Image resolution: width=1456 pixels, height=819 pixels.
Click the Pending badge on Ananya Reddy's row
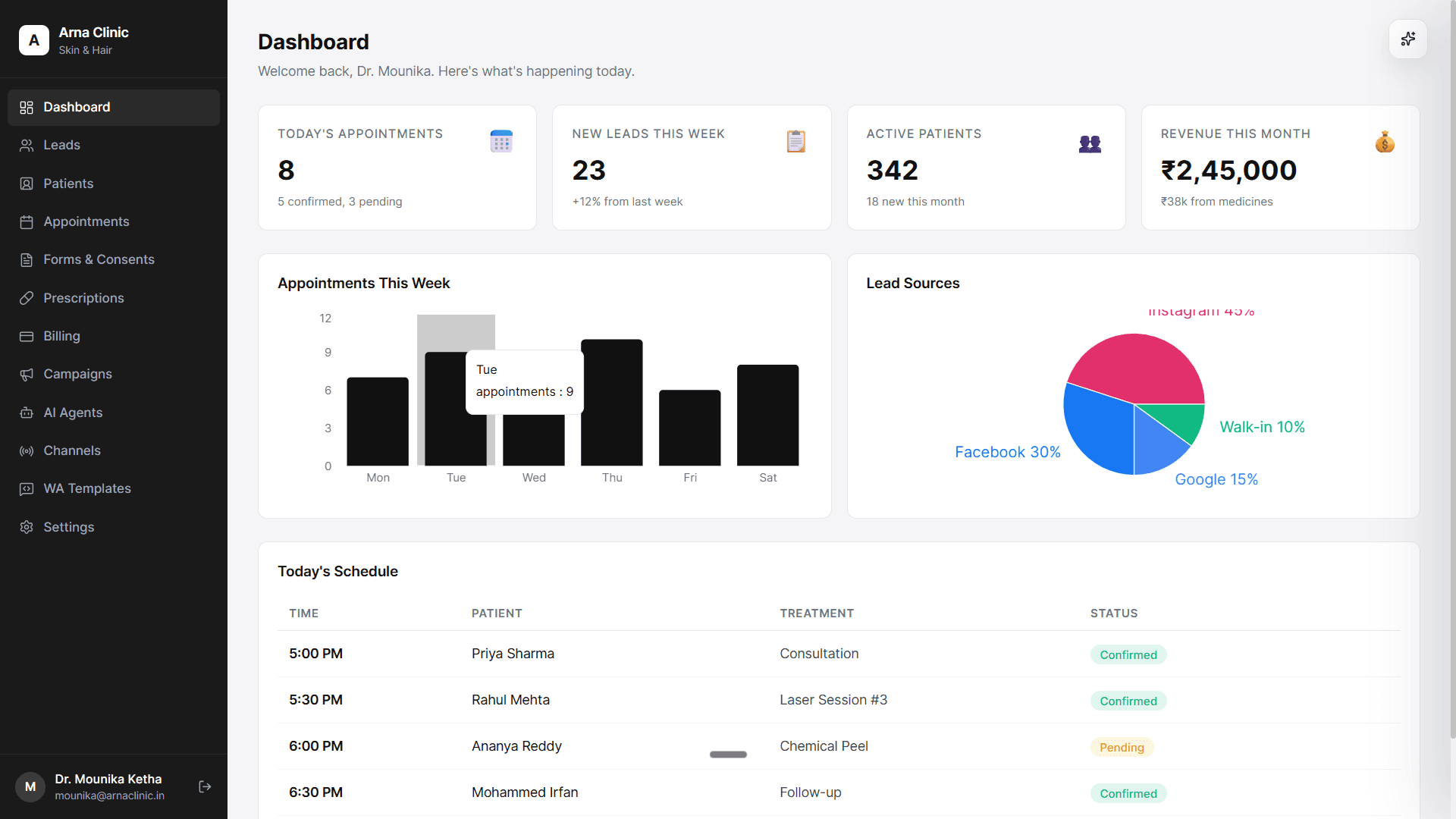pos(1122,747)
